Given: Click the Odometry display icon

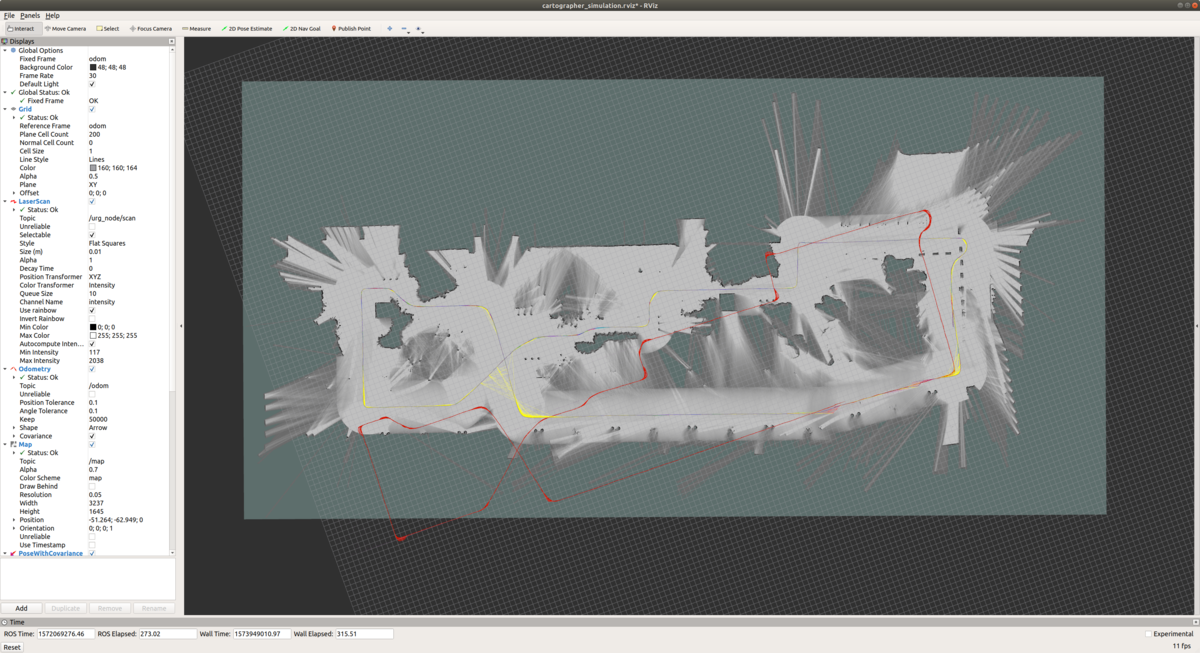Looking at the screenshot, I should [13, 369].
